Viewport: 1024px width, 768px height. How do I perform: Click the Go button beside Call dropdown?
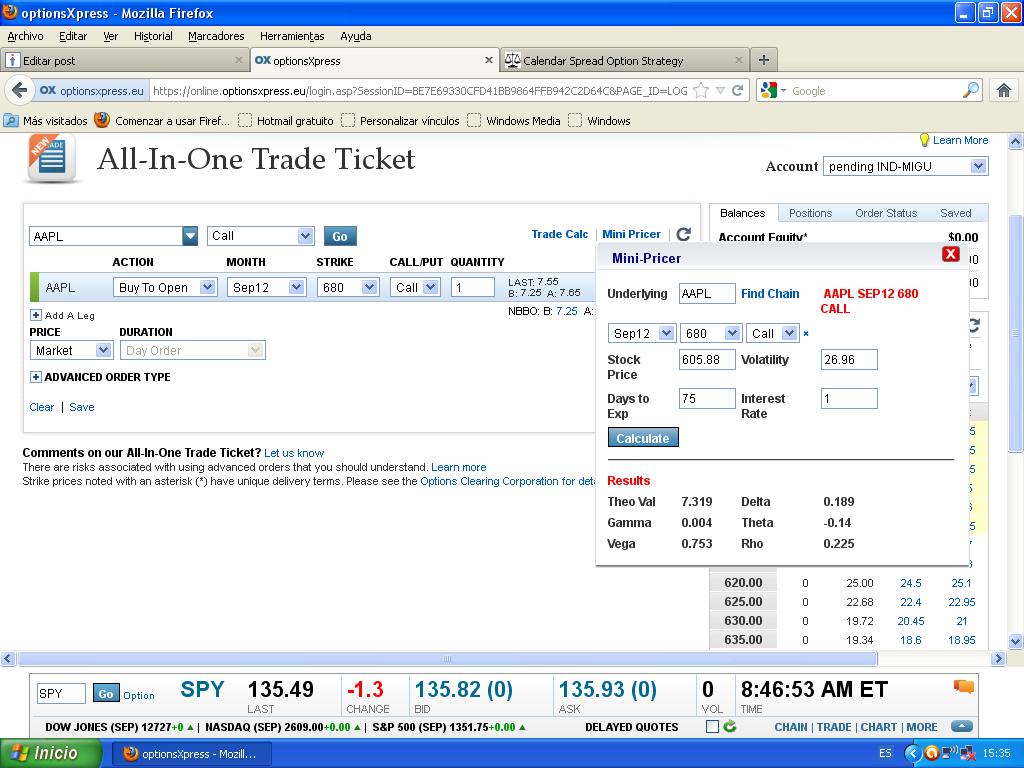pos(340,236)
